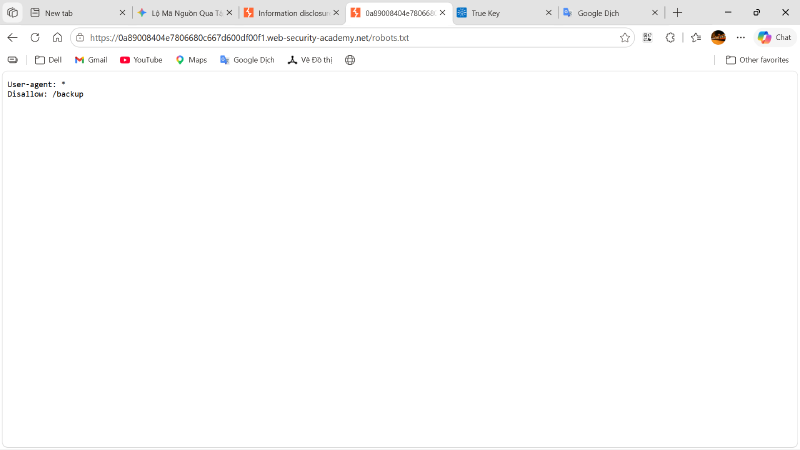View site information lock icon
This screenshot has width=800, height=450.
(x=80, y=38)
